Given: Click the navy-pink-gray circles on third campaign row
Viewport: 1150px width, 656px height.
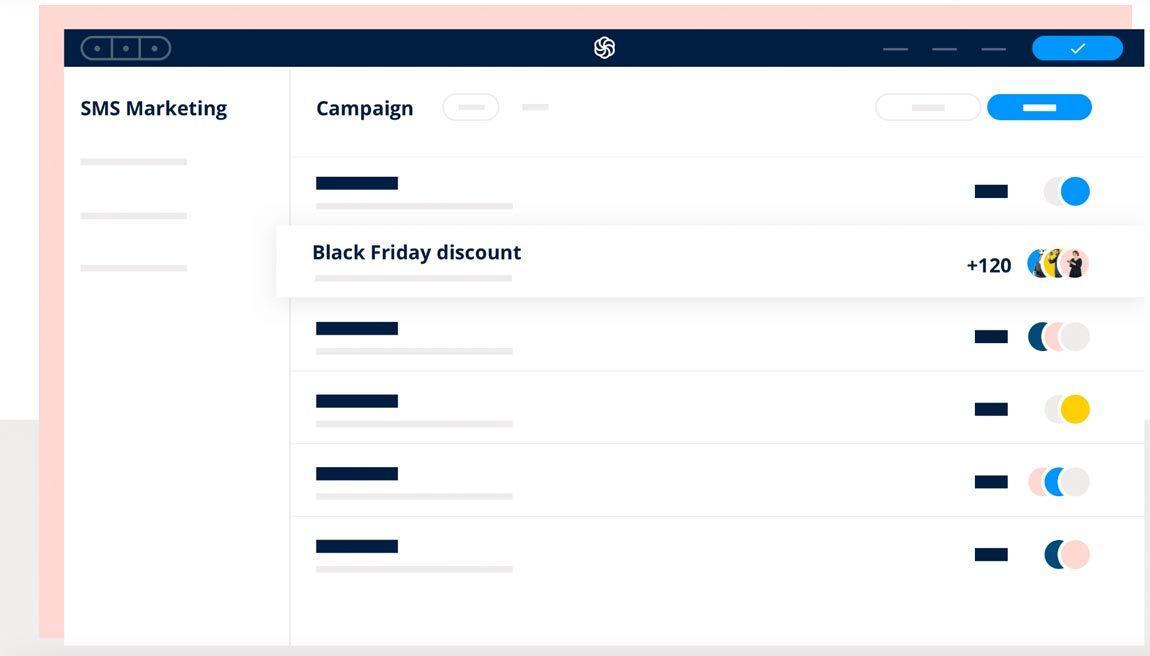Looking at the screenshot, I should pyautogui.click(x=1058, y=337).
